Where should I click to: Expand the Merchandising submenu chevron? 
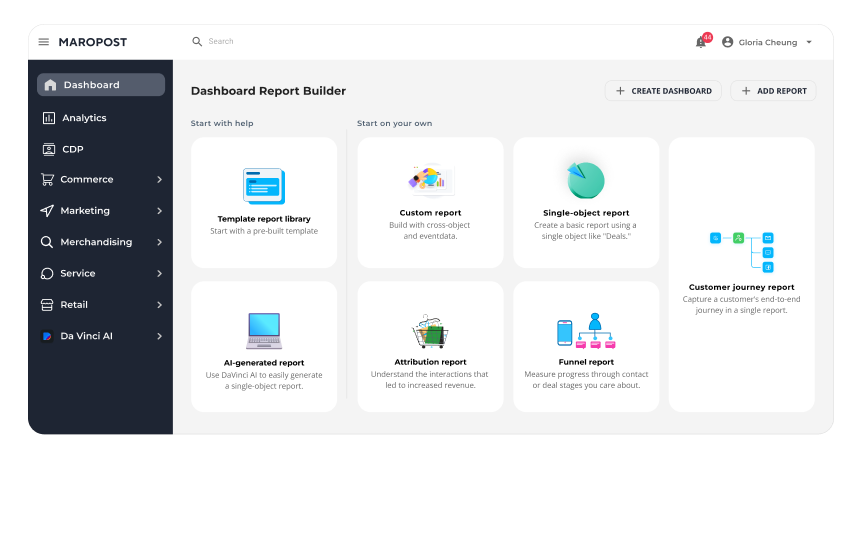click(159, 242)
